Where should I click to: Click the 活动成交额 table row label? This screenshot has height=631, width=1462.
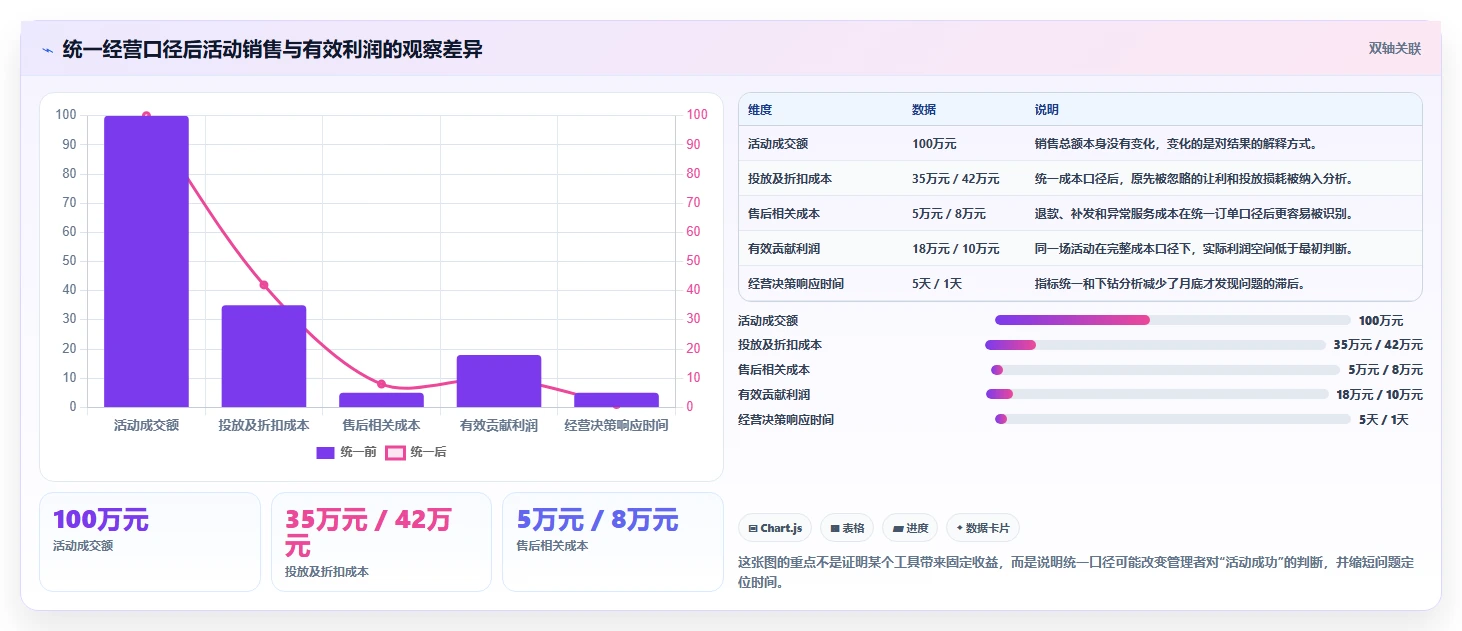pos(778,144)
